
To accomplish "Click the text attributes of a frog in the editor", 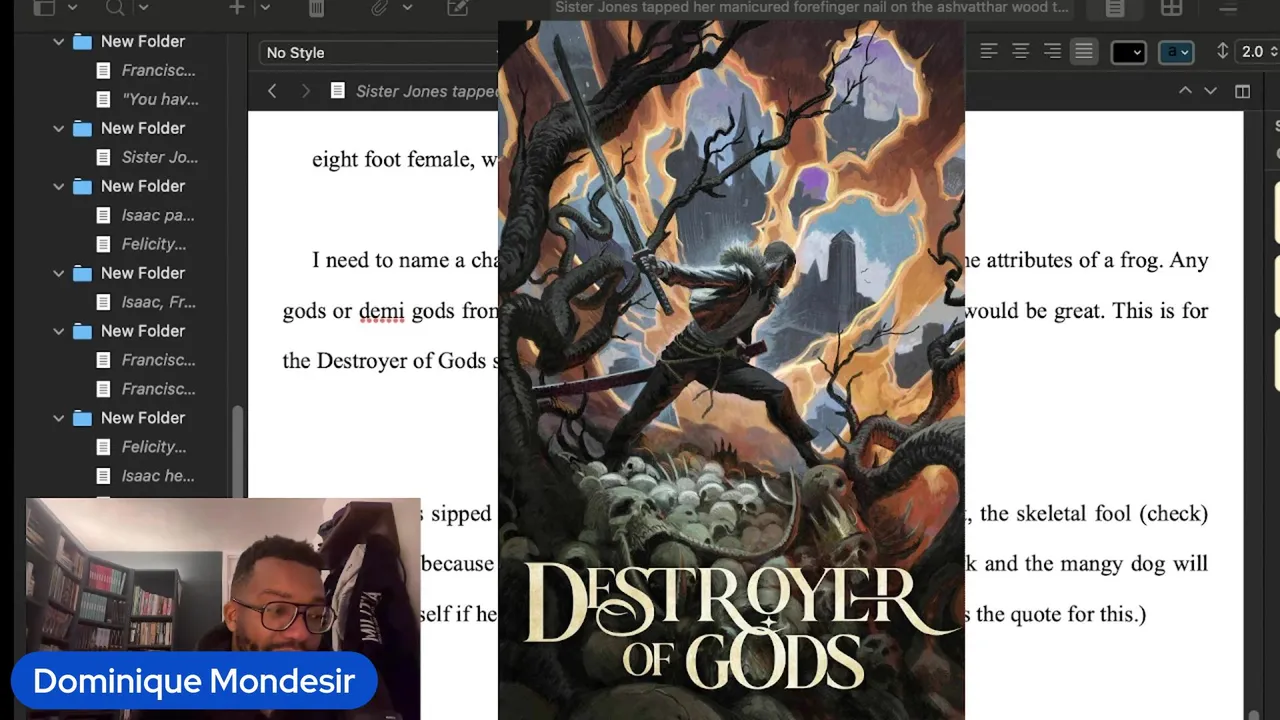I will [x=1075, y=260].
